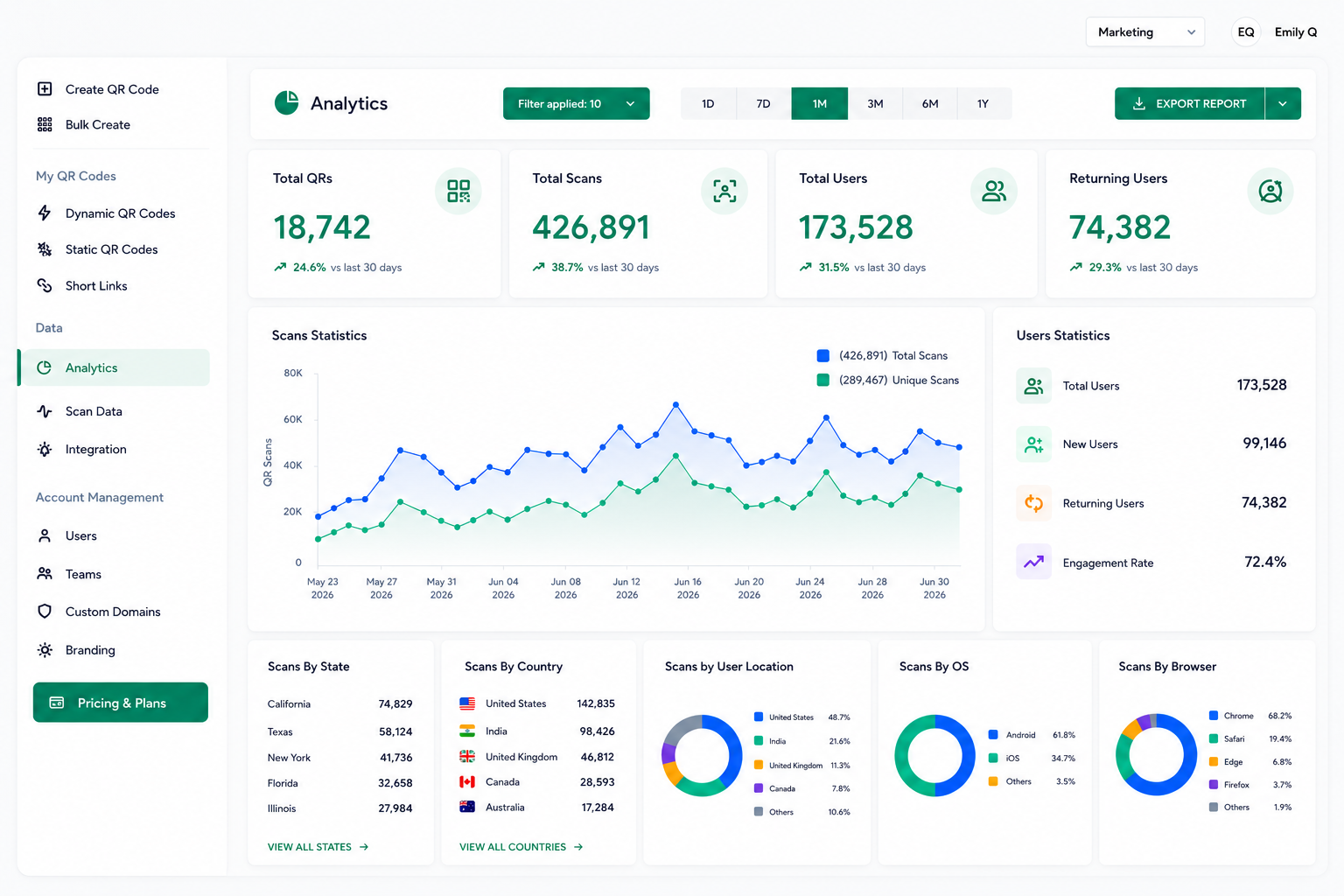Screen dimensions: 1344x896
Task: Click the Illinois value 27,984
Action: tap(395, 808)
